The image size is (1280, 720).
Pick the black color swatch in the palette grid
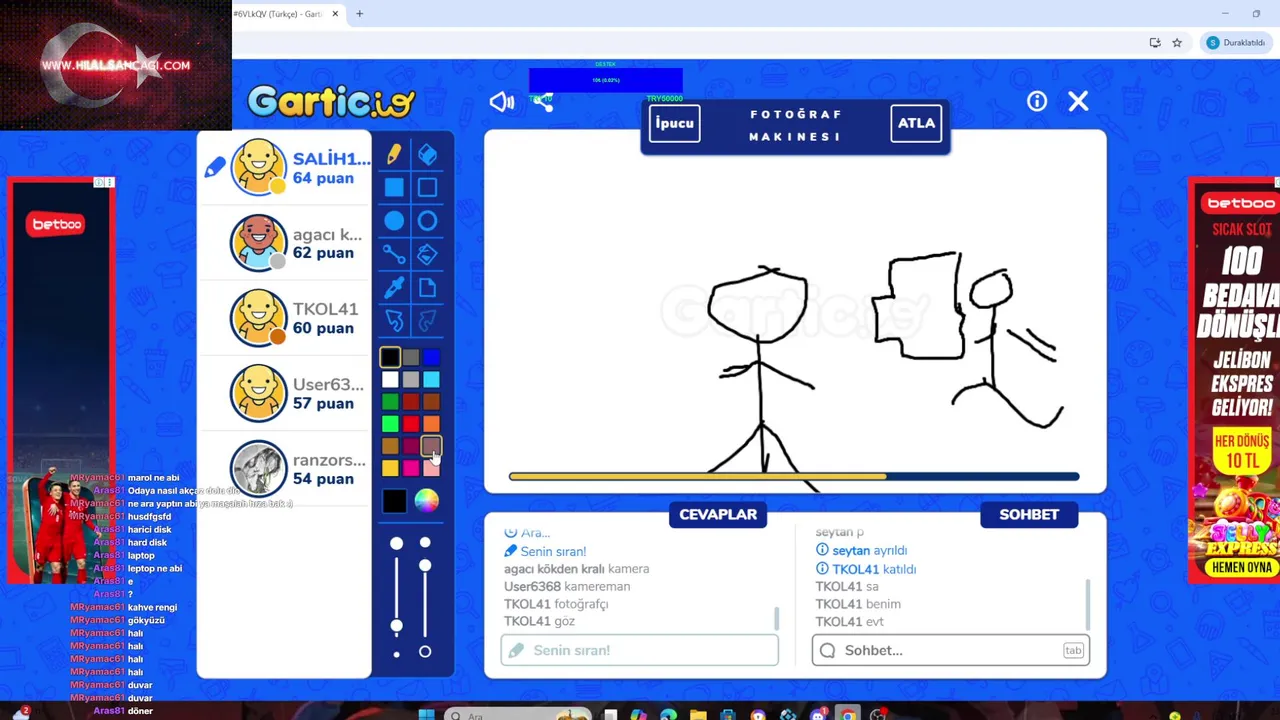pos(390,357)
